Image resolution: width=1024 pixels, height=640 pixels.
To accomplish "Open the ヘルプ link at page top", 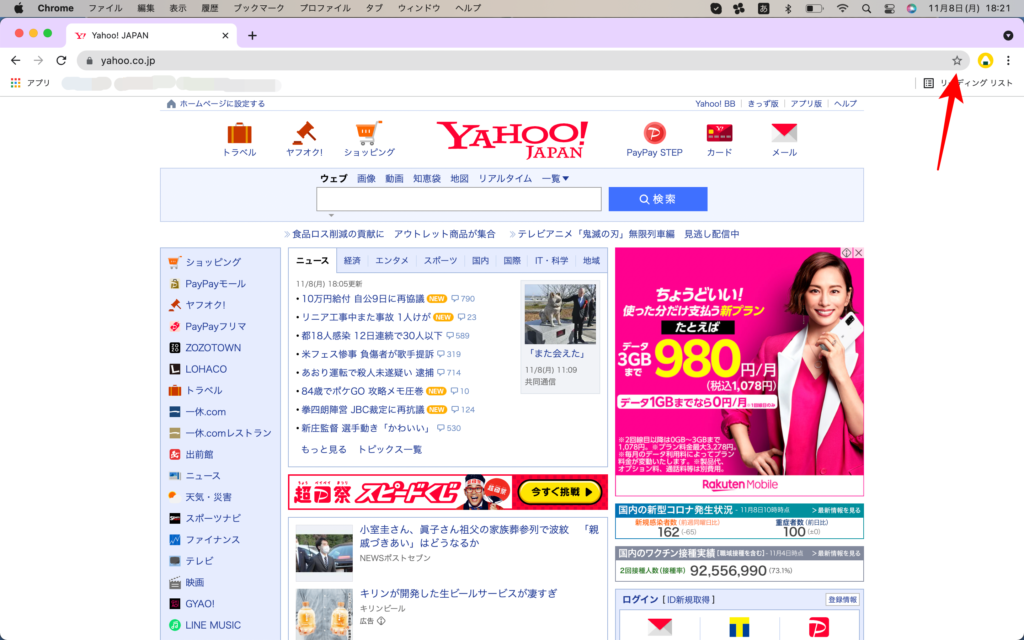I will point(845,104).
